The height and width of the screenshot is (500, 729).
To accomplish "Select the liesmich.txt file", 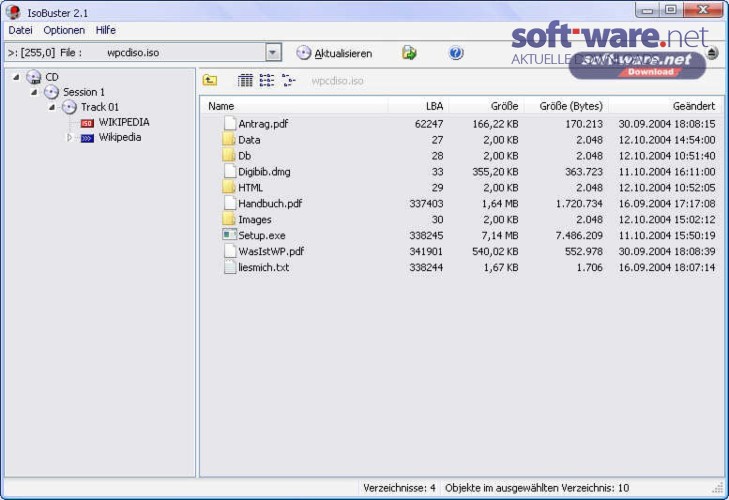I will click(264, 267).
